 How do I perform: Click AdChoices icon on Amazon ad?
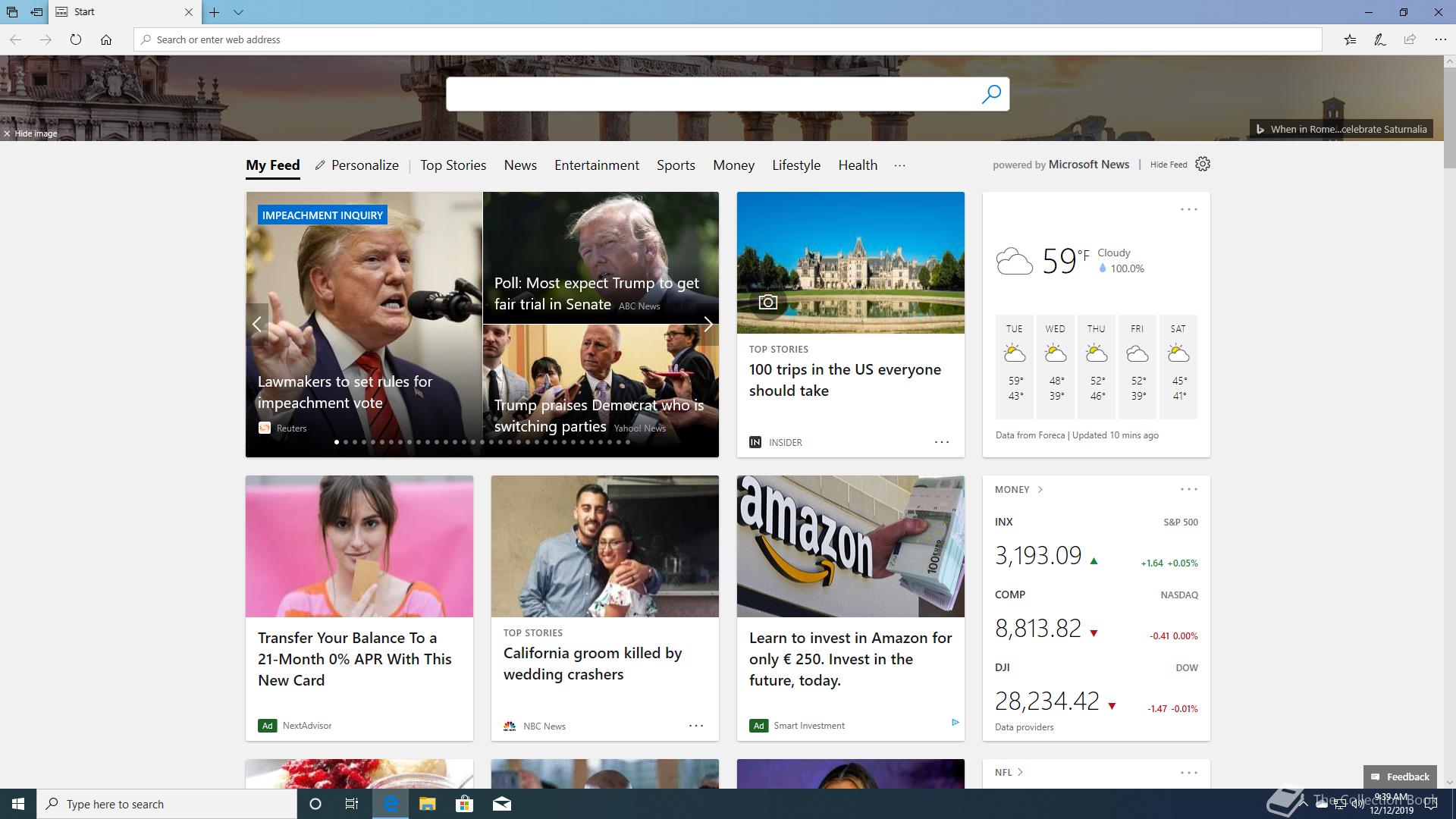coord(955,723)
